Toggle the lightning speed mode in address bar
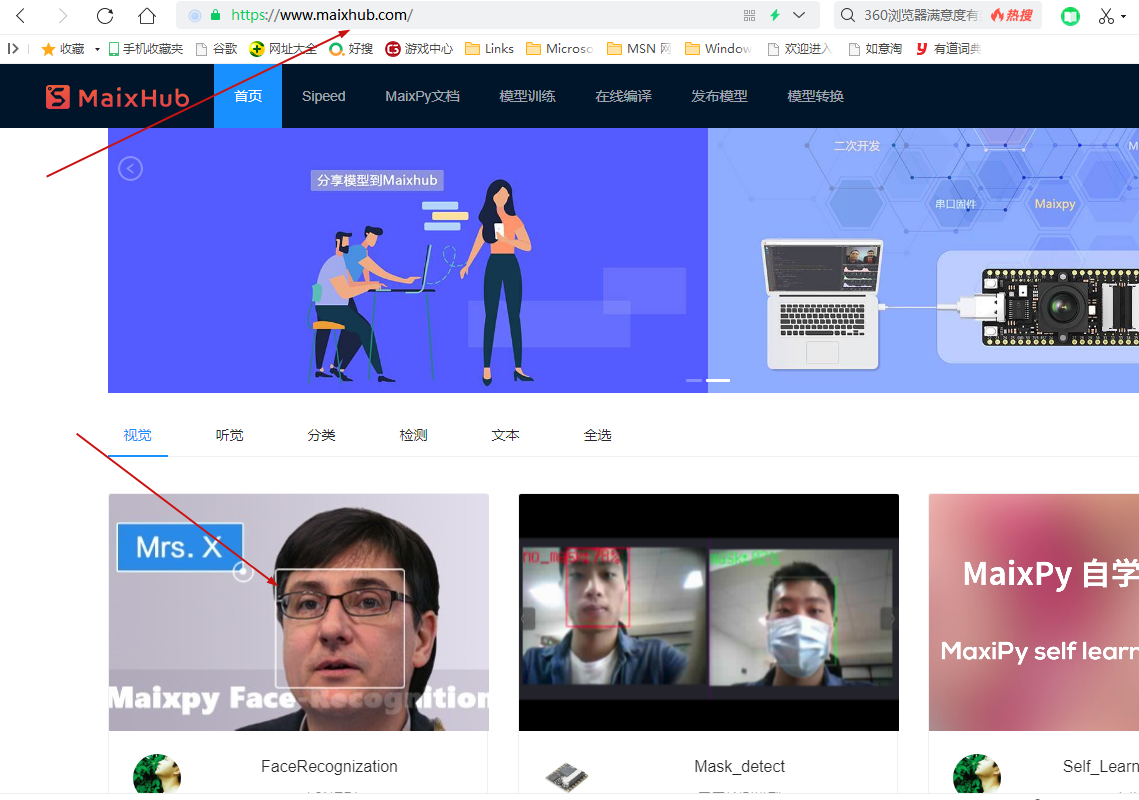 pos(777,15)
